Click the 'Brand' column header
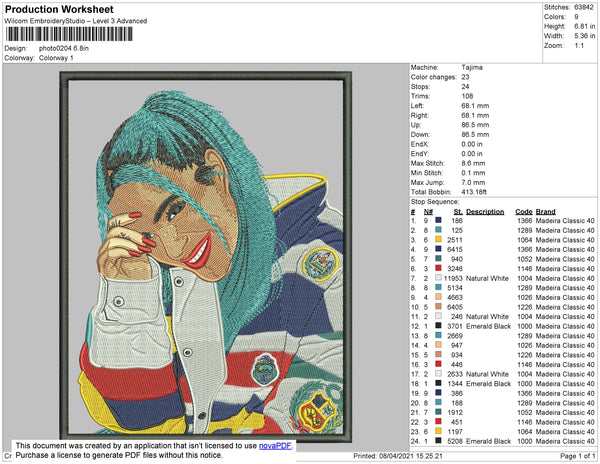Image resolution: width=600 pixels, height=464 pixels. click(x=545, y=212)
